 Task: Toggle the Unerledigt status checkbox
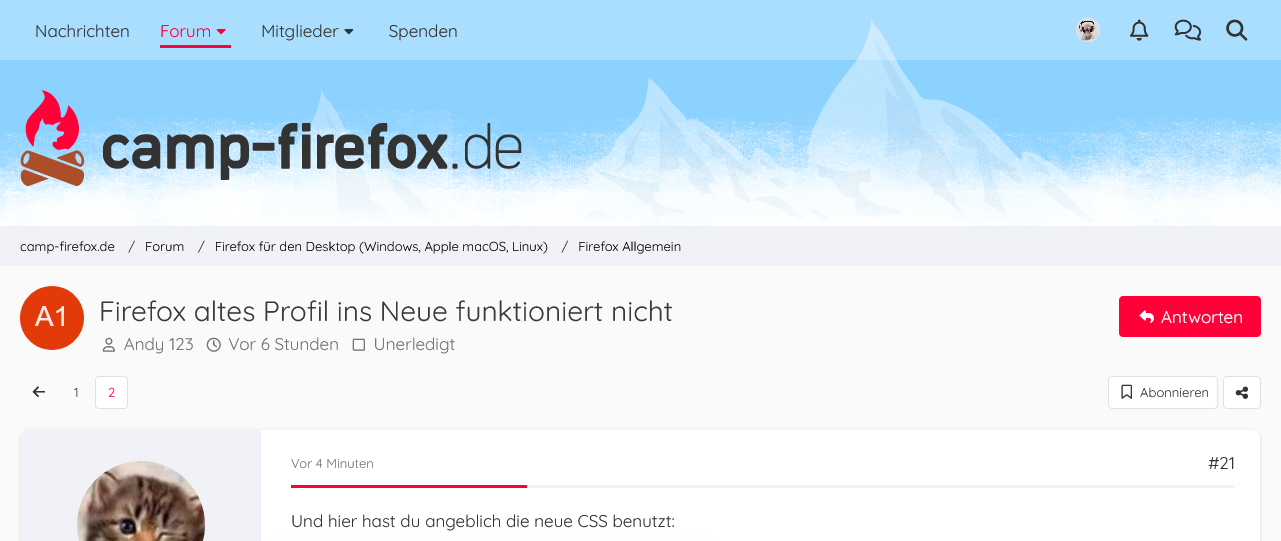(359, 345)
